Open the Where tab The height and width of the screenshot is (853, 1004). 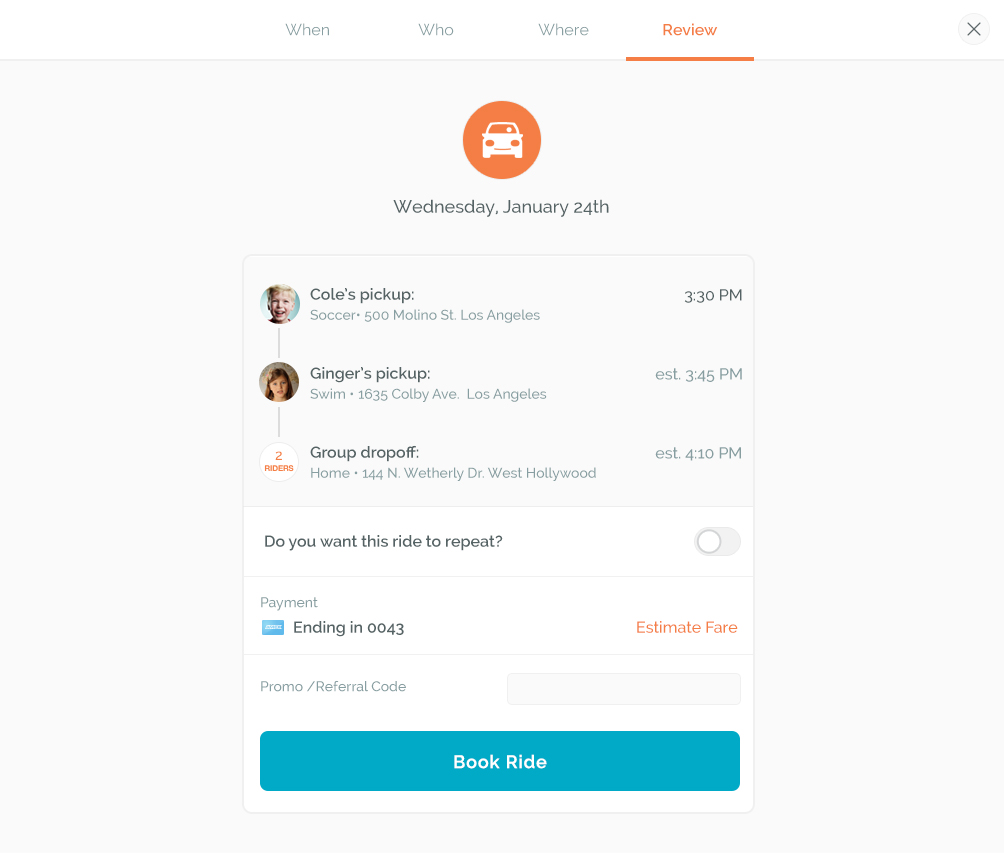point(563,30)
